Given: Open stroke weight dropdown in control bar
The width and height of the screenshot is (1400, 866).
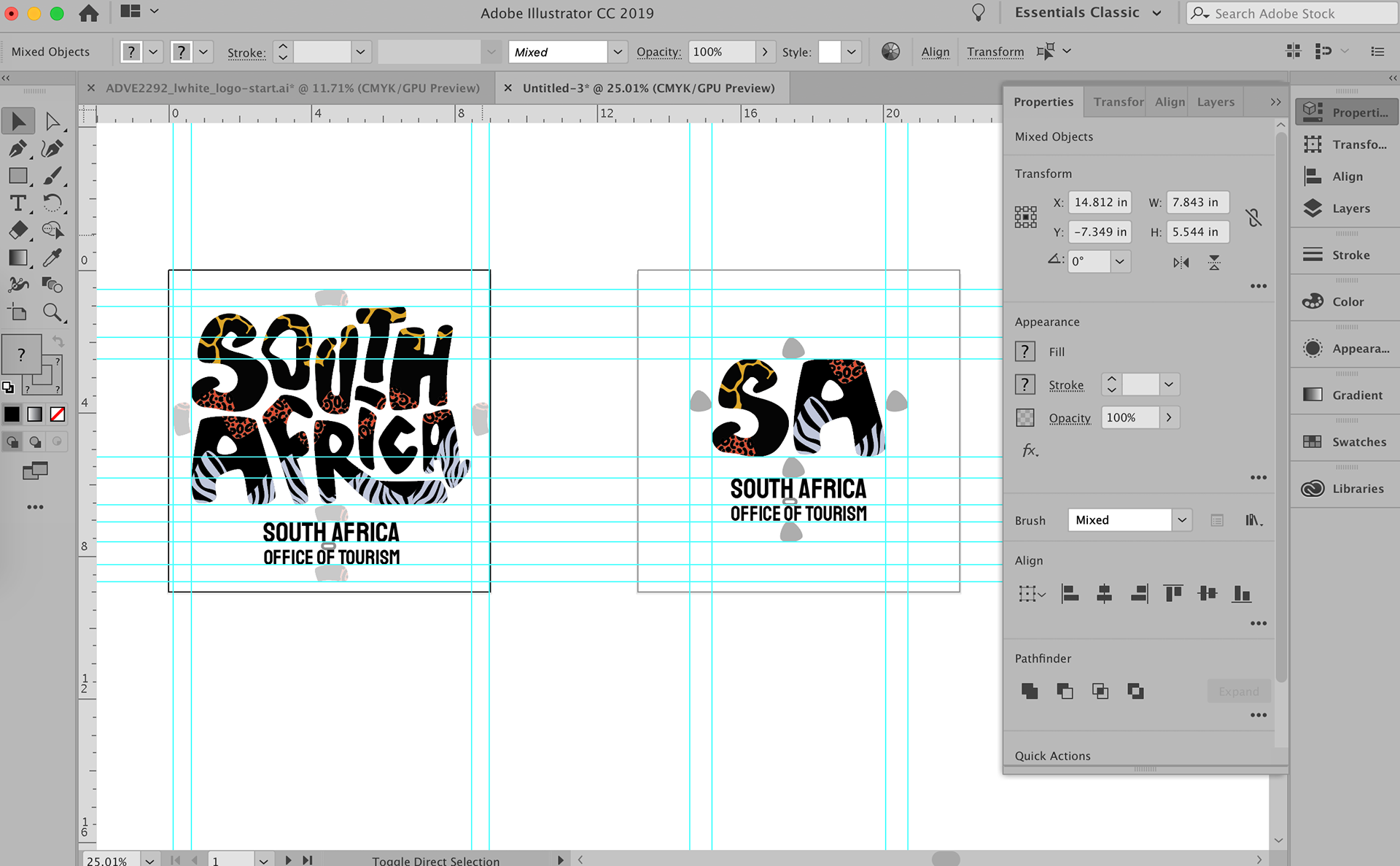Looking at the screenshot, I should pos(359,52).
